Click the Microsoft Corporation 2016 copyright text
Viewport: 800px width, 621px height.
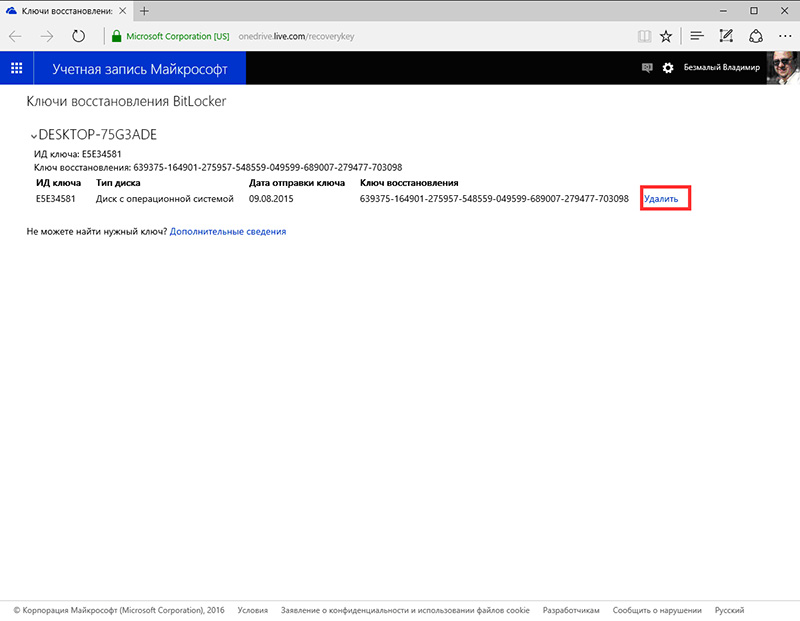(119, 610)
